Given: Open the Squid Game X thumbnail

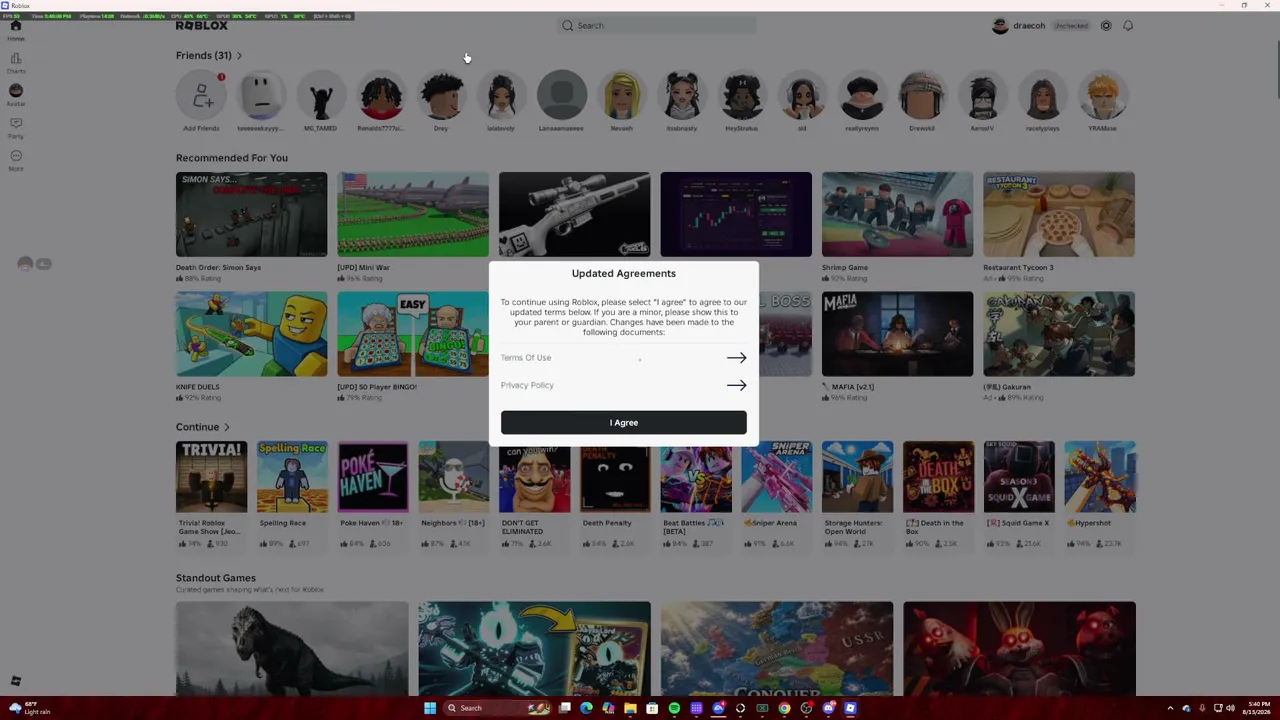Looking at the screenshot, I should pos(1019,477).
